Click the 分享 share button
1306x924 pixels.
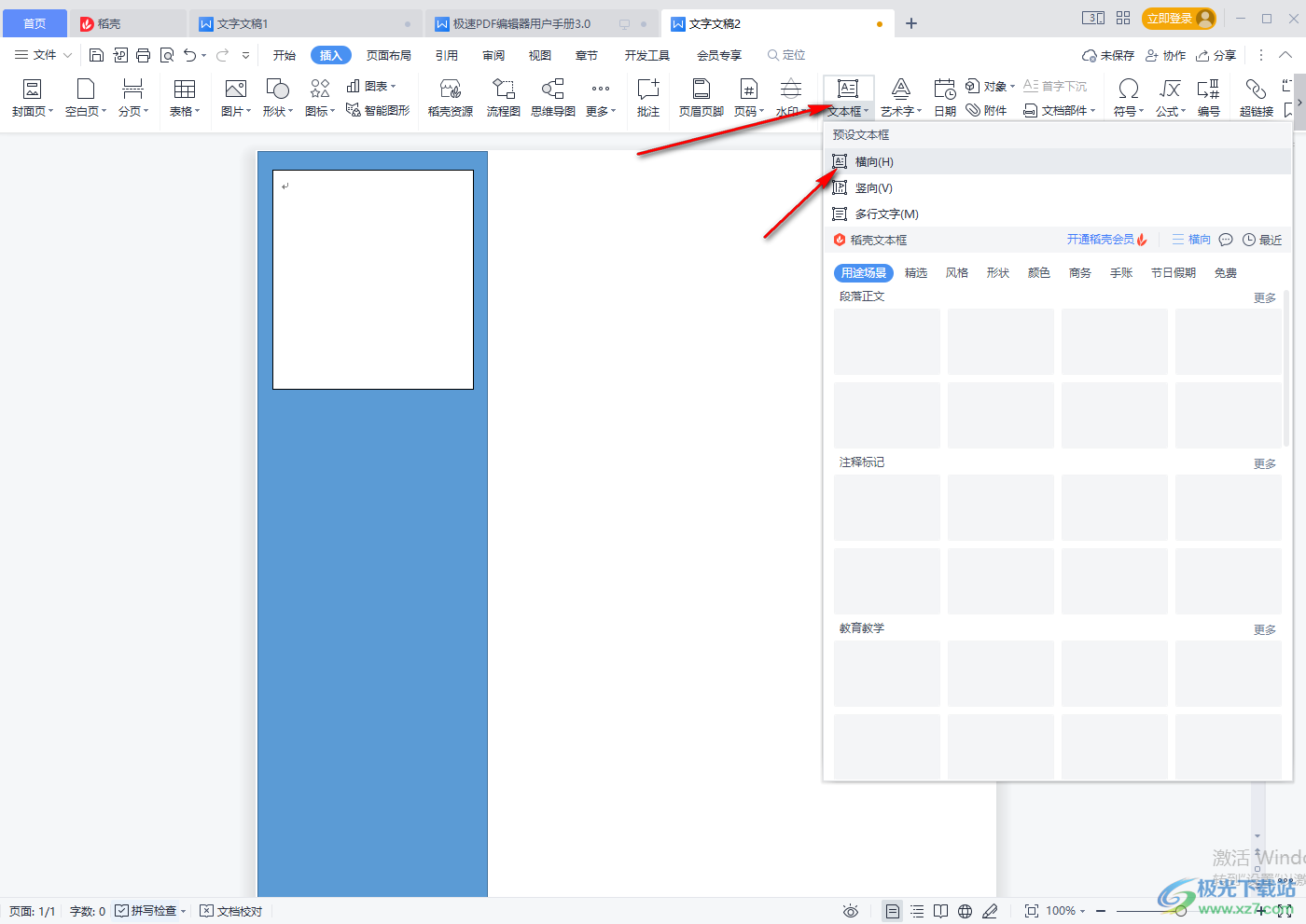click(x=1216, y=55)
